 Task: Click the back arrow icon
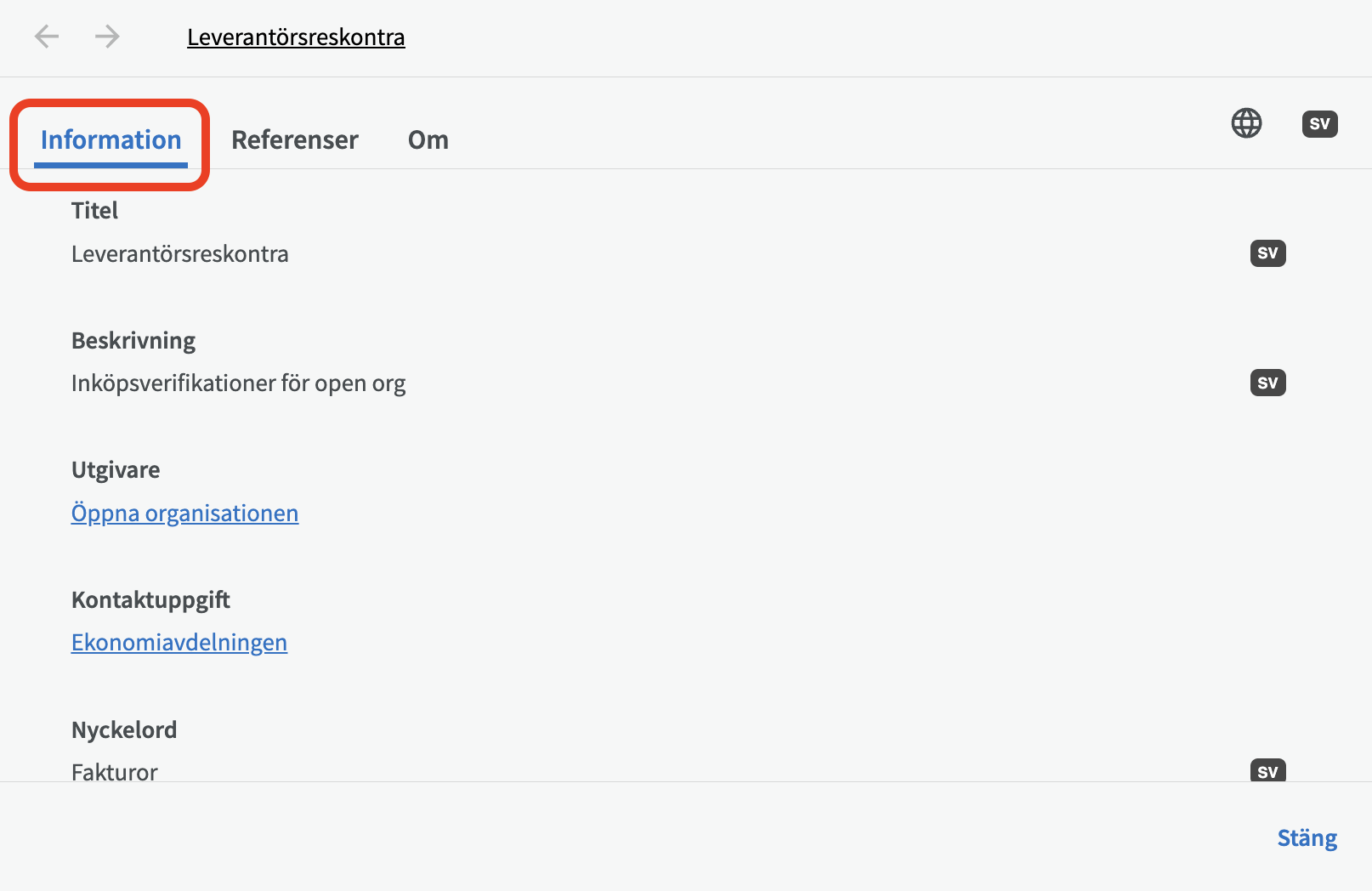[47, 37]
